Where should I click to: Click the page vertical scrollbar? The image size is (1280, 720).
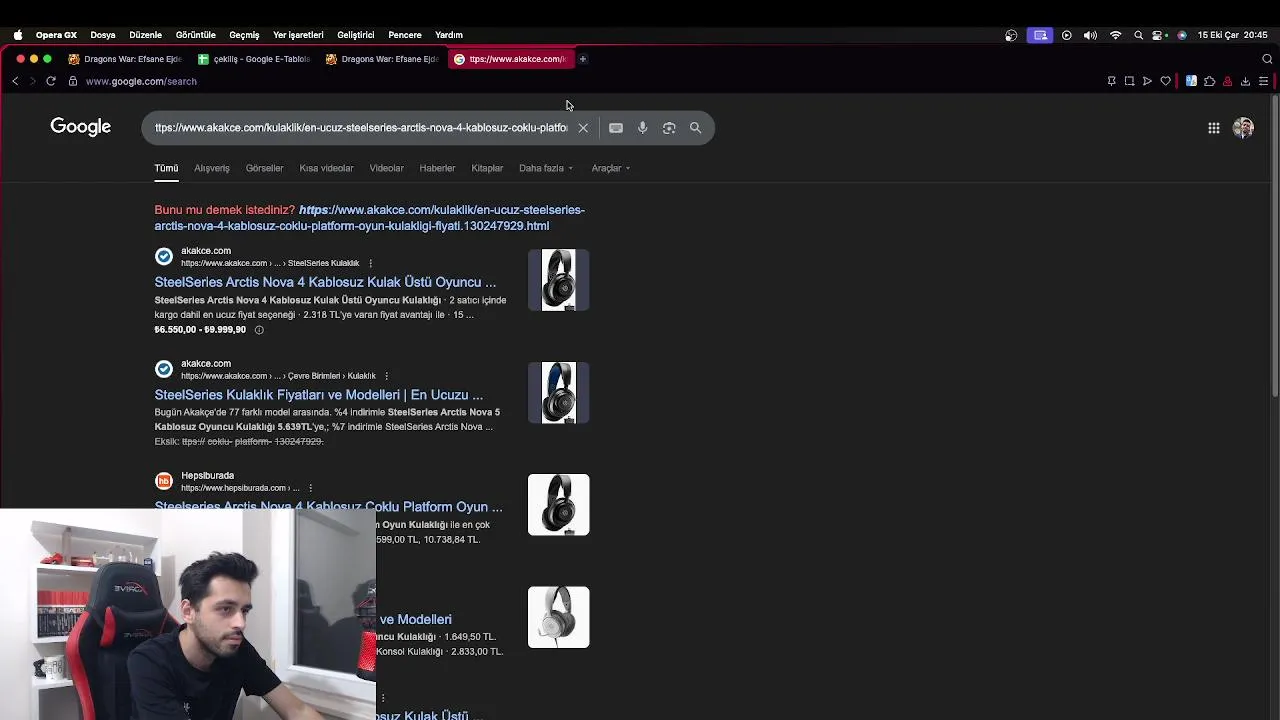[x=1274, y=245]
